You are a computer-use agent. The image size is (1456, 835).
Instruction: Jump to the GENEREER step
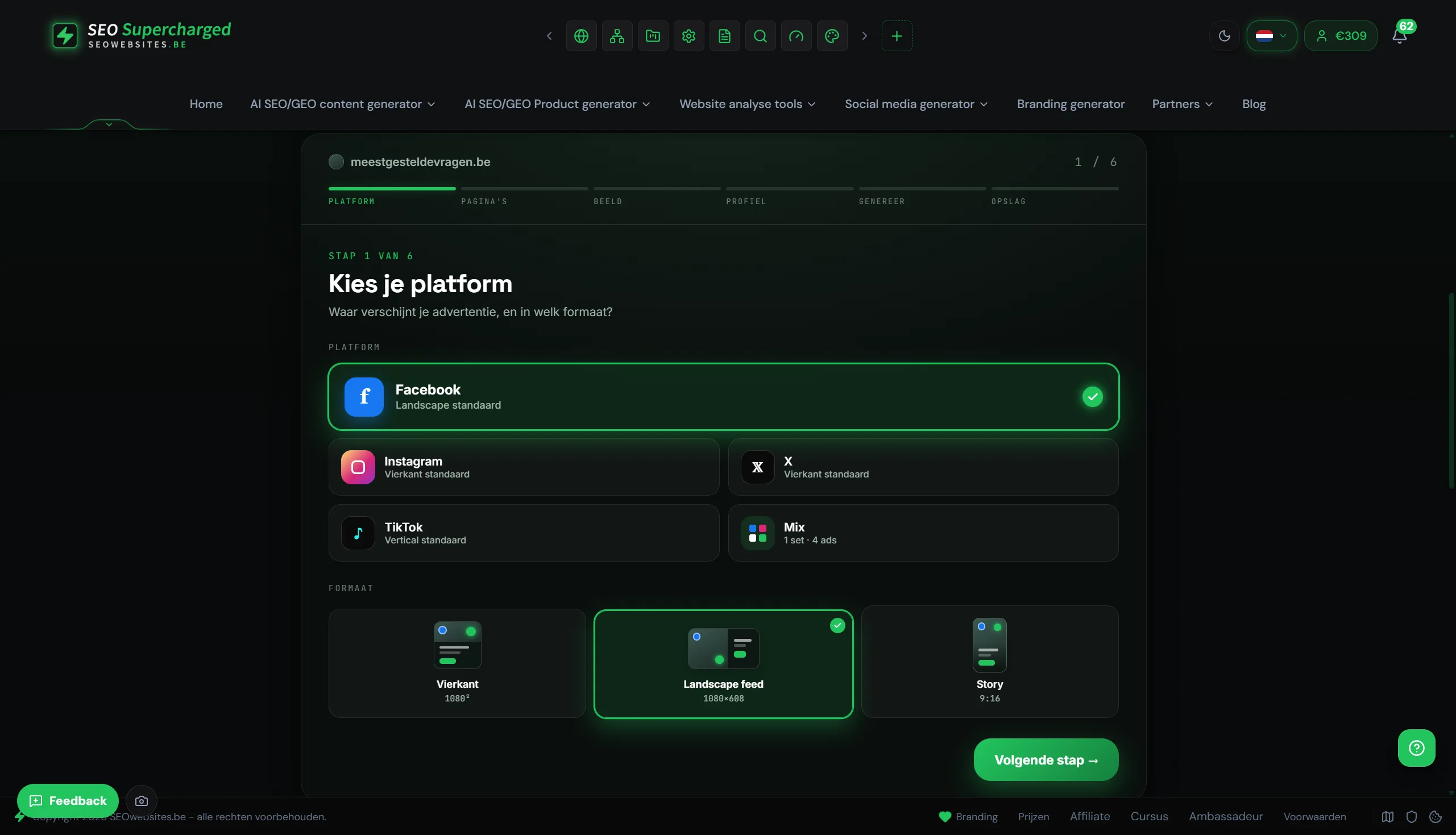[x=881, y=201]
